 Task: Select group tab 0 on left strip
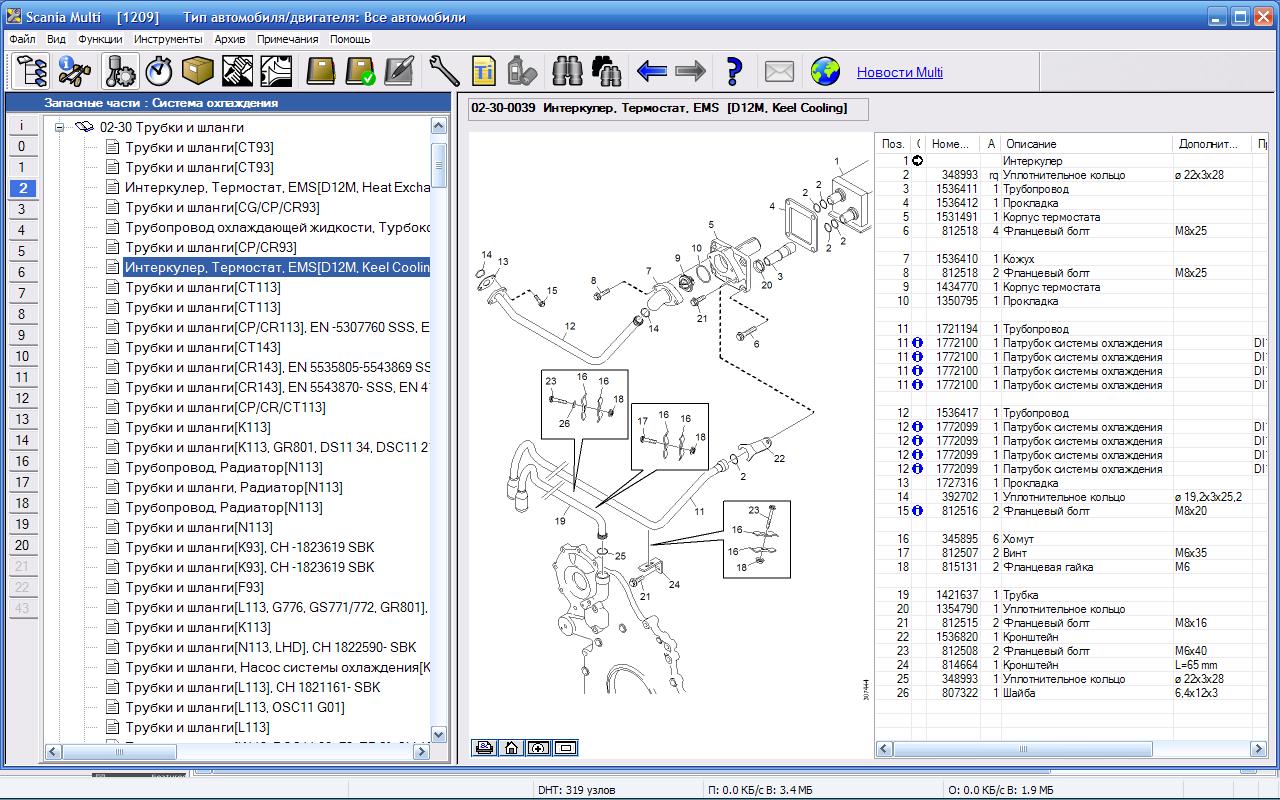(x=22, y=147)
